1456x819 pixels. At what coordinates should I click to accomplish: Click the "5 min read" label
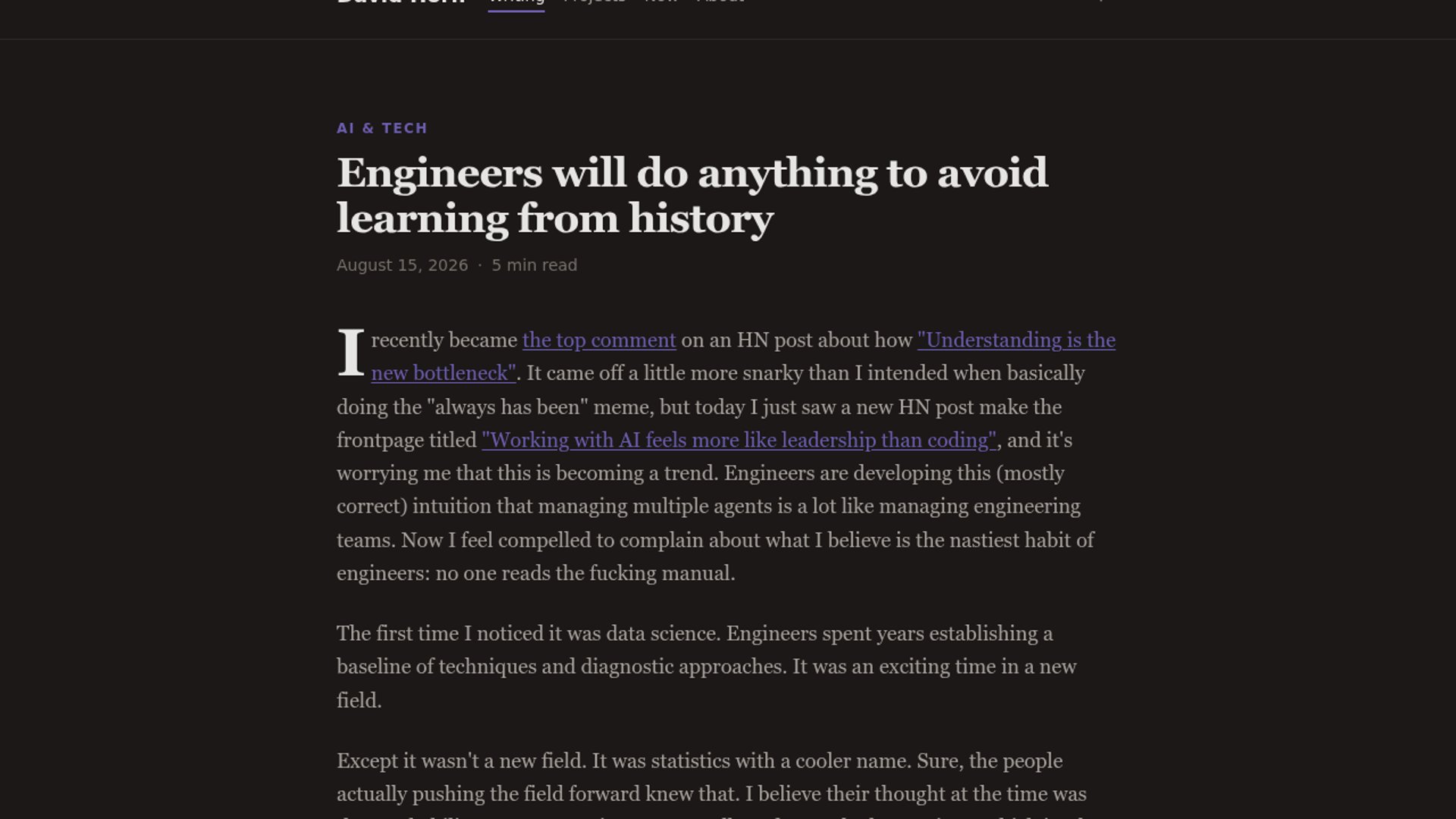pyautogui.click(x=535, y=265)
